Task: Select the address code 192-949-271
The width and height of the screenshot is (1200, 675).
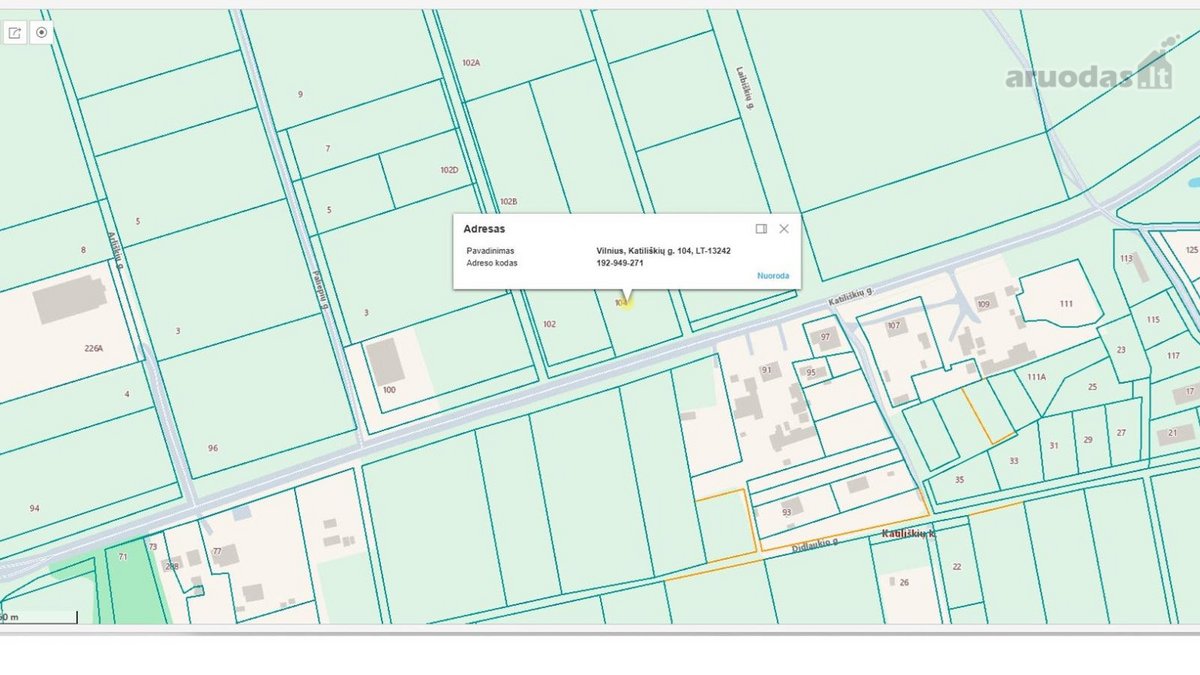Action: pos(620,262)
